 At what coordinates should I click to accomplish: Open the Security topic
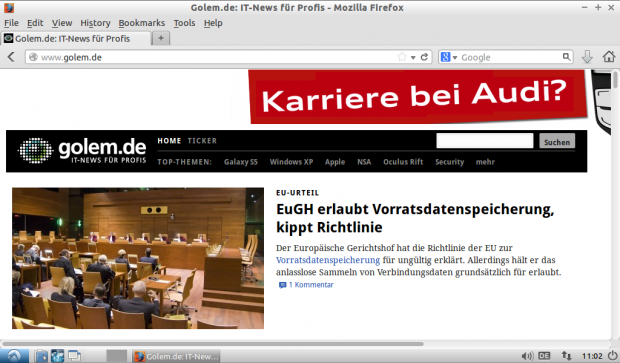tap(450, 162)
